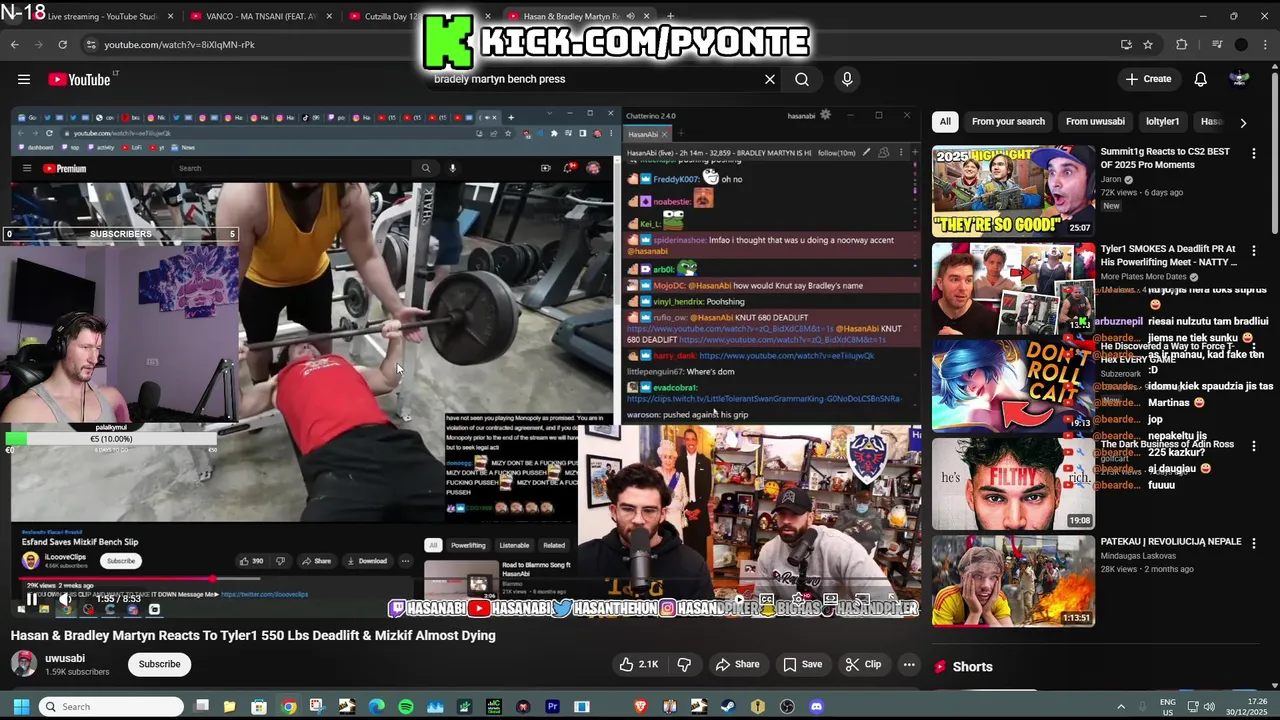1280x720 pixels.
Task: Start voice search with the microphone
Action: click(x=847, y=79)
